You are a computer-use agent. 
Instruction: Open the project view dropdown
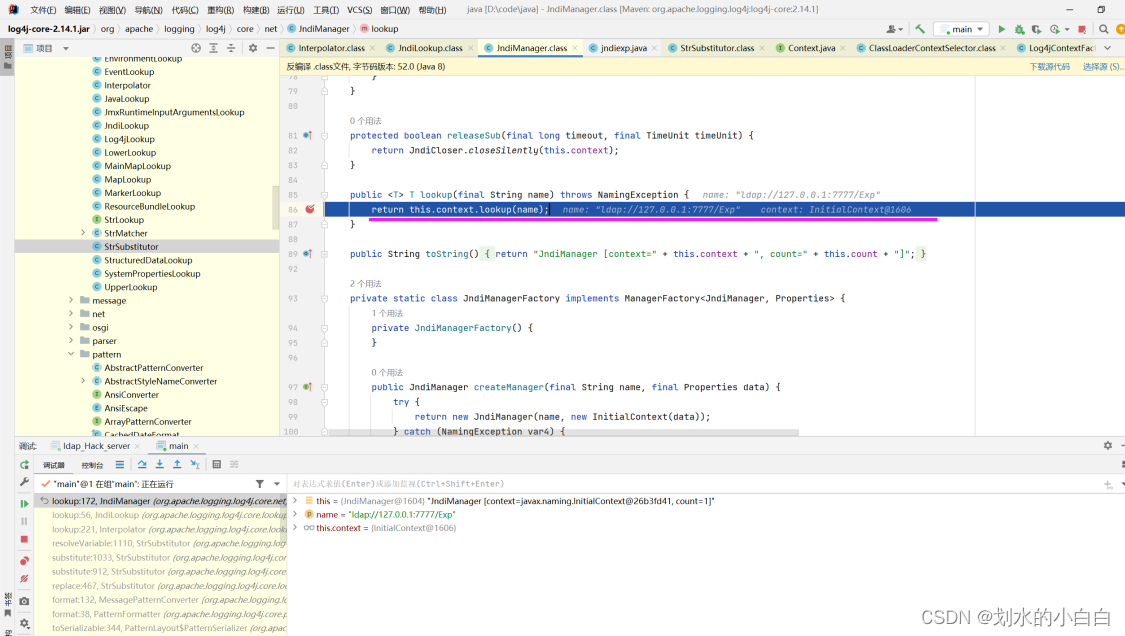coord(65,48)
